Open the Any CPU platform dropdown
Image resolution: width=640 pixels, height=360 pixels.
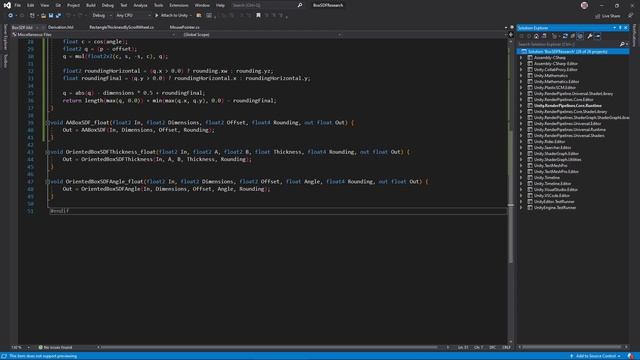pos(133,16)
